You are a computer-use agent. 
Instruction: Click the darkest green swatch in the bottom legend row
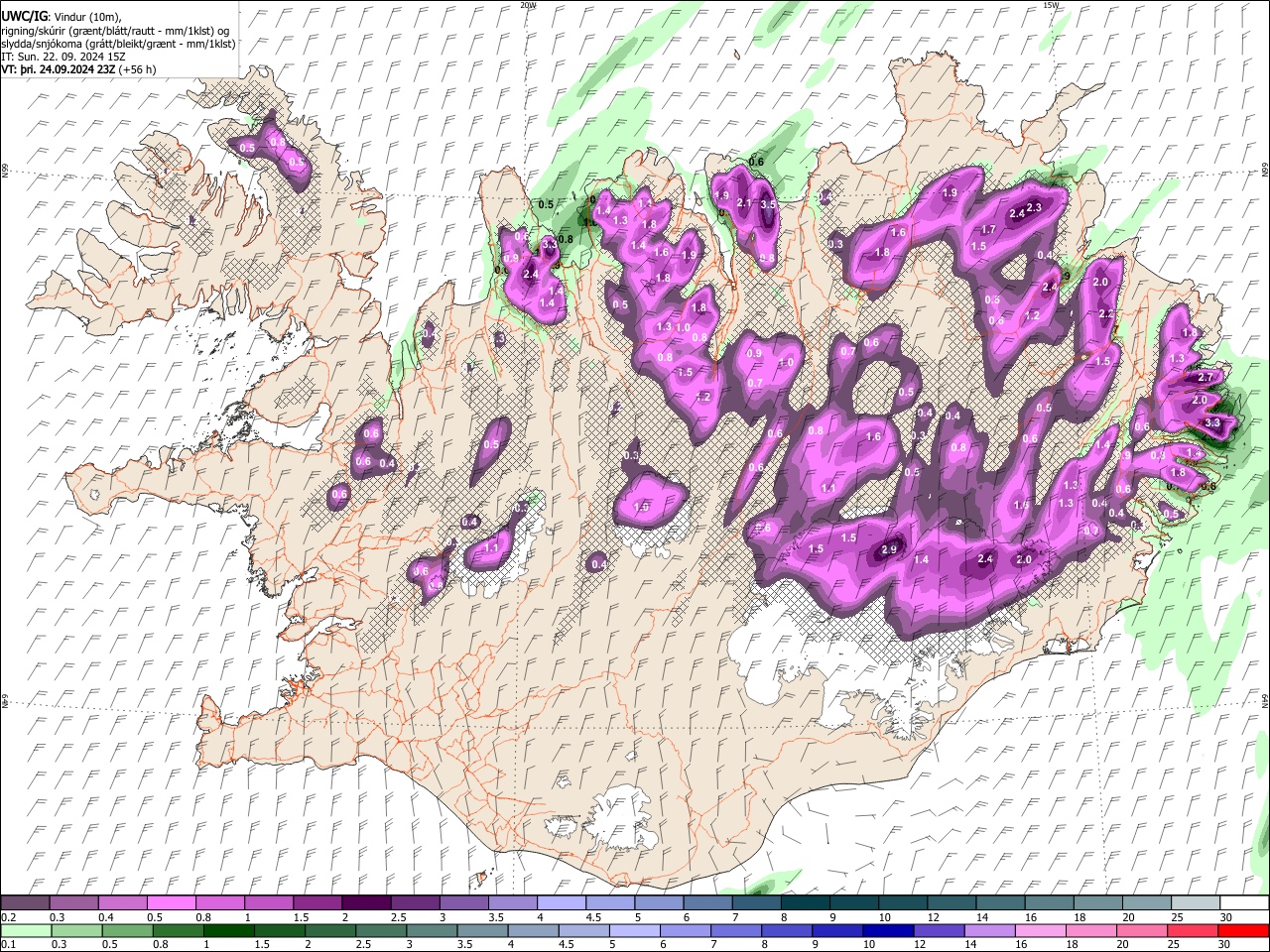point(228,931)
